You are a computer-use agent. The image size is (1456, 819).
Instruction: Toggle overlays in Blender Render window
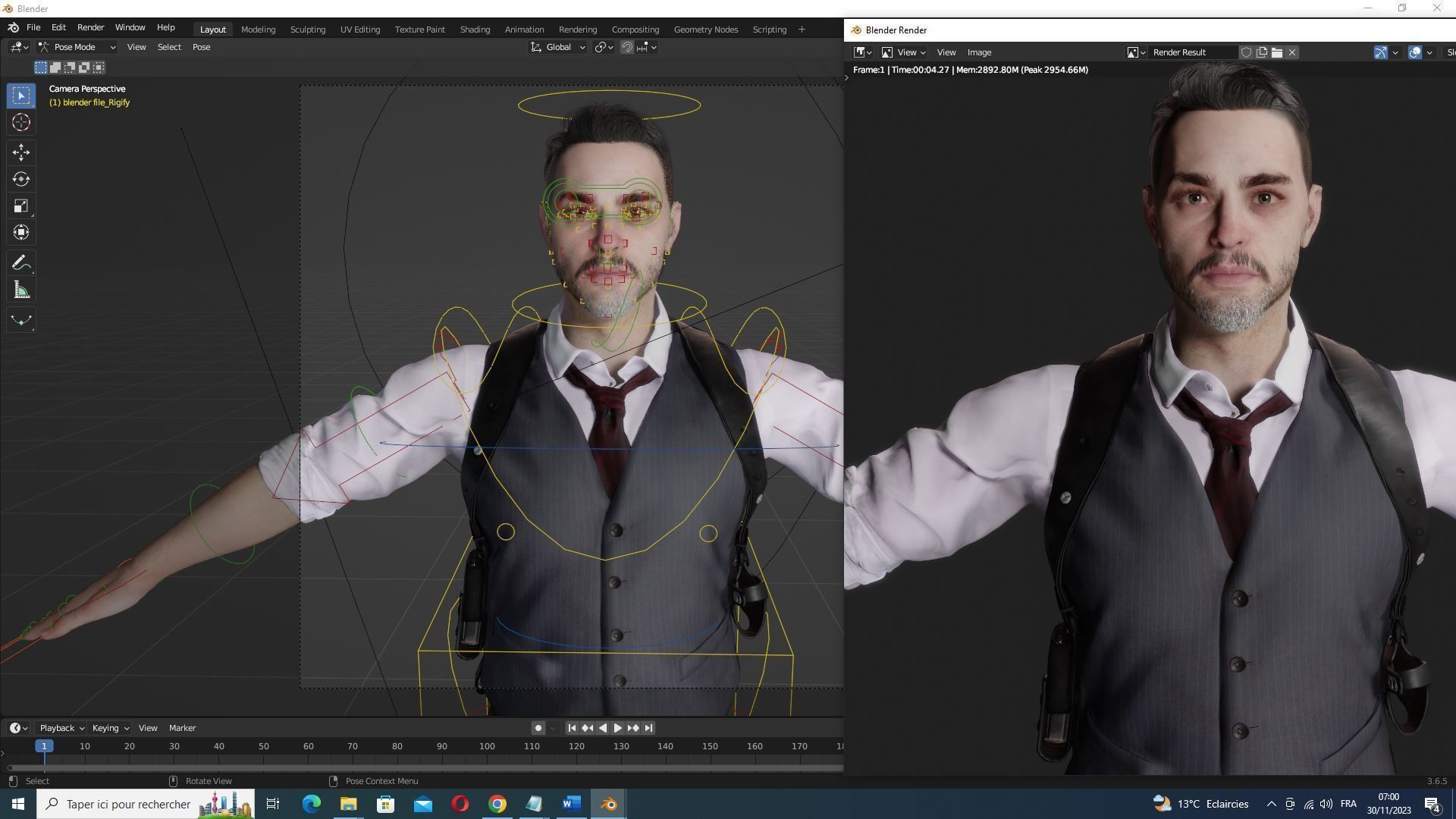pyautogui.click(x=1414, y=52)
